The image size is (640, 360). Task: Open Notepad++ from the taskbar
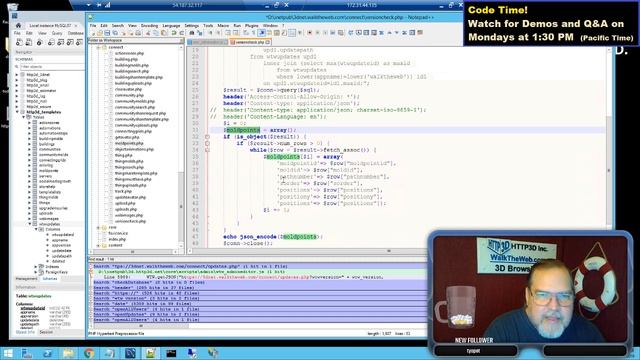point(151,353)
